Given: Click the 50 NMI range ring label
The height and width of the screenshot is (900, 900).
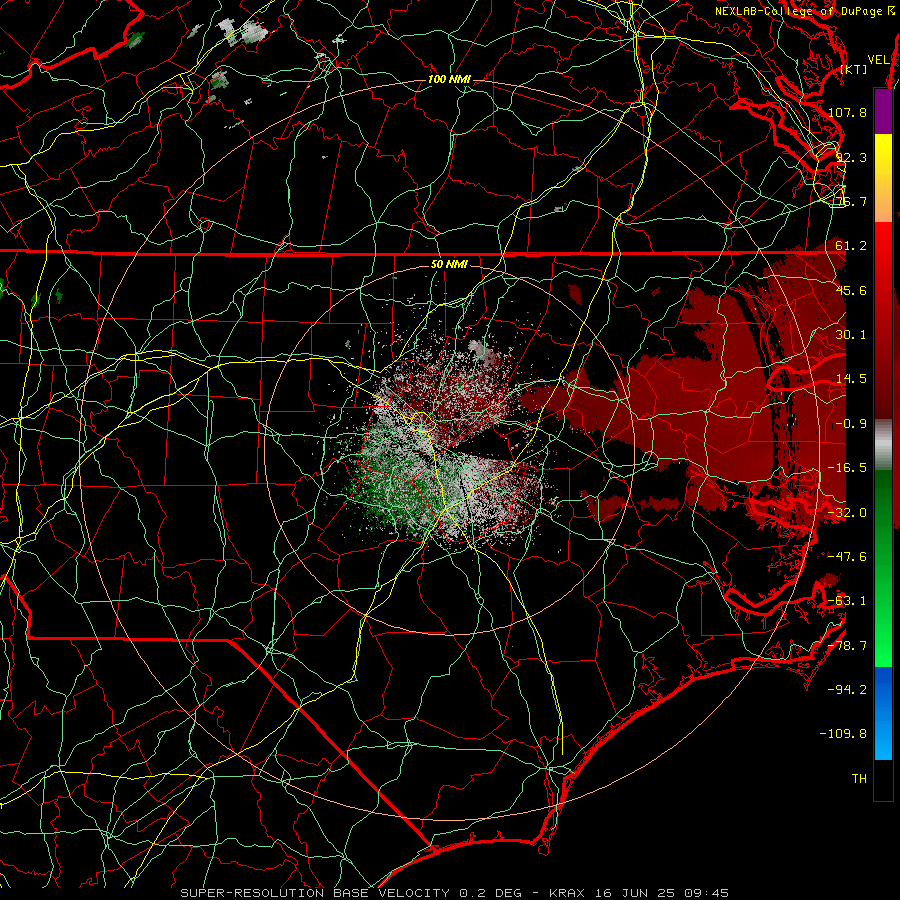Looking at the screenshot, I should tap(449, 264).
